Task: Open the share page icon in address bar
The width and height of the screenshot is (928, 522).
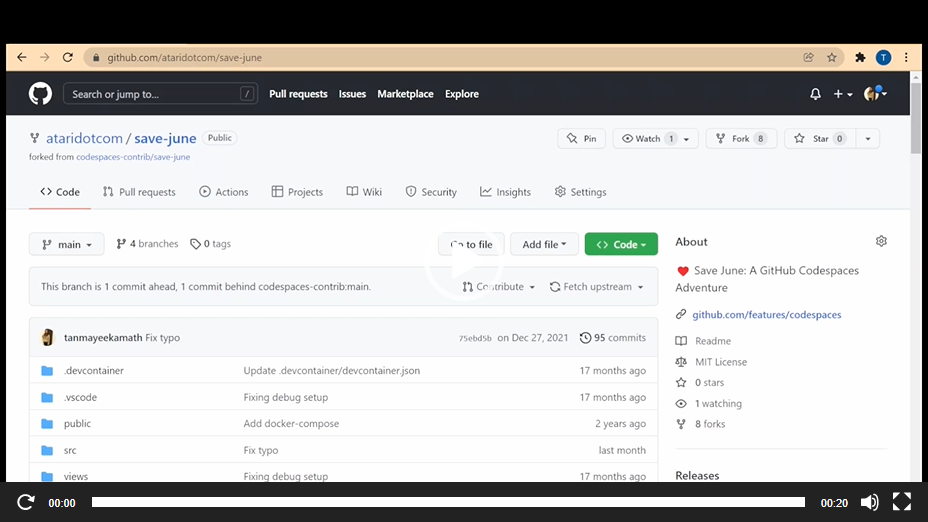Action: (808, 57)
